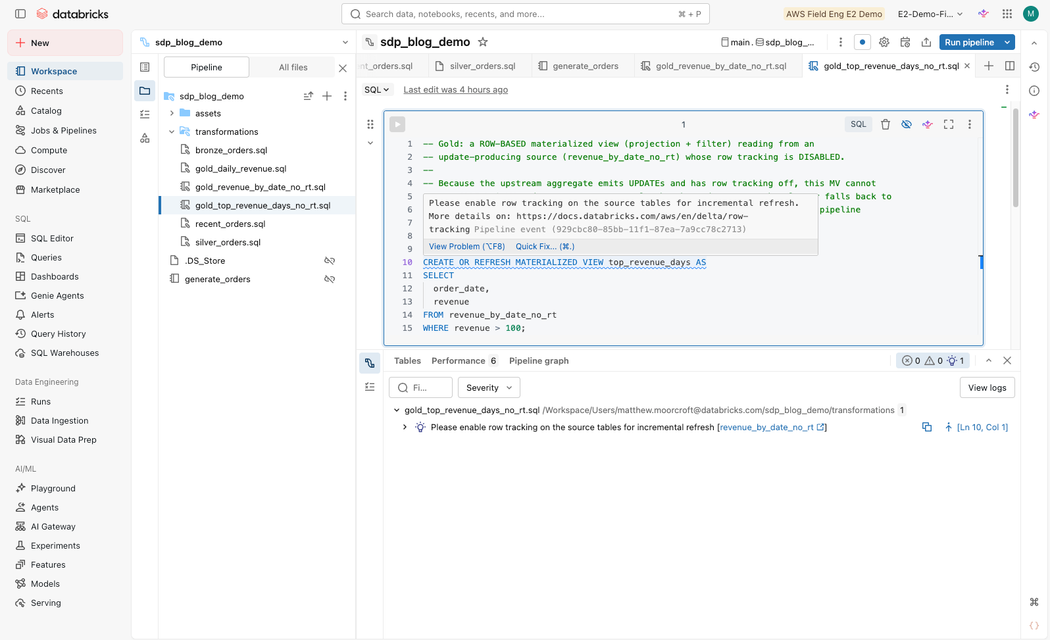The image size is (1050, 640).
Task: Open pipeline settings gear icon
Action: 884,42
